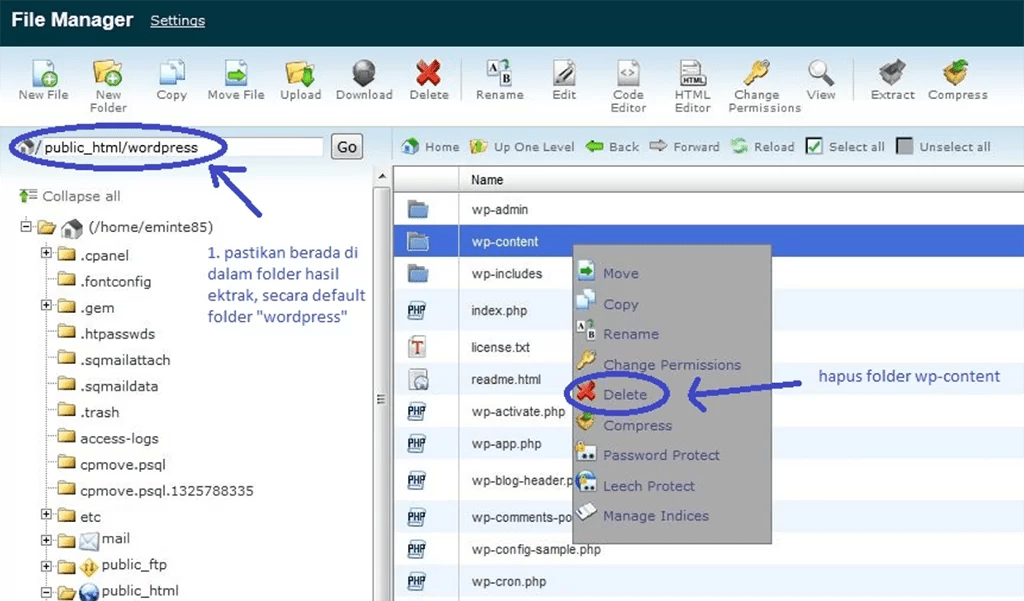The height and width of the screenshot is (601, 1024).
Task: Choose Leech Protect from context menu
Action: coord(635,486)
